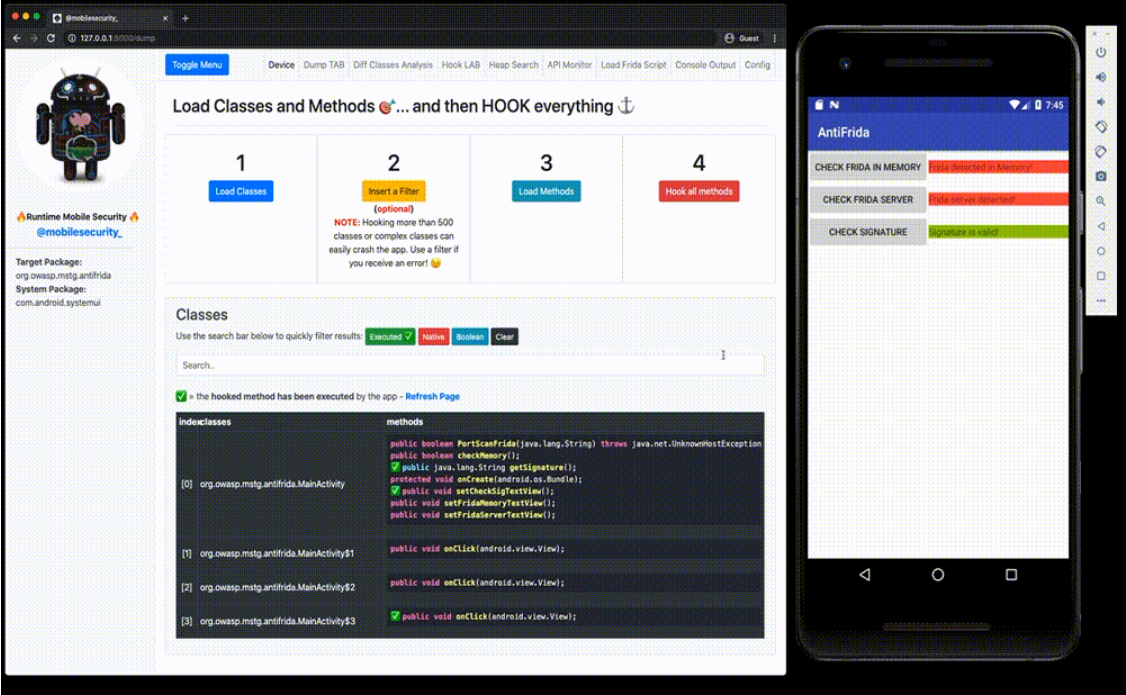Image resolution: width=1126 pixels, height=695 pixels.
Task: Tap the Android home circle button
Action: (938, 575)
